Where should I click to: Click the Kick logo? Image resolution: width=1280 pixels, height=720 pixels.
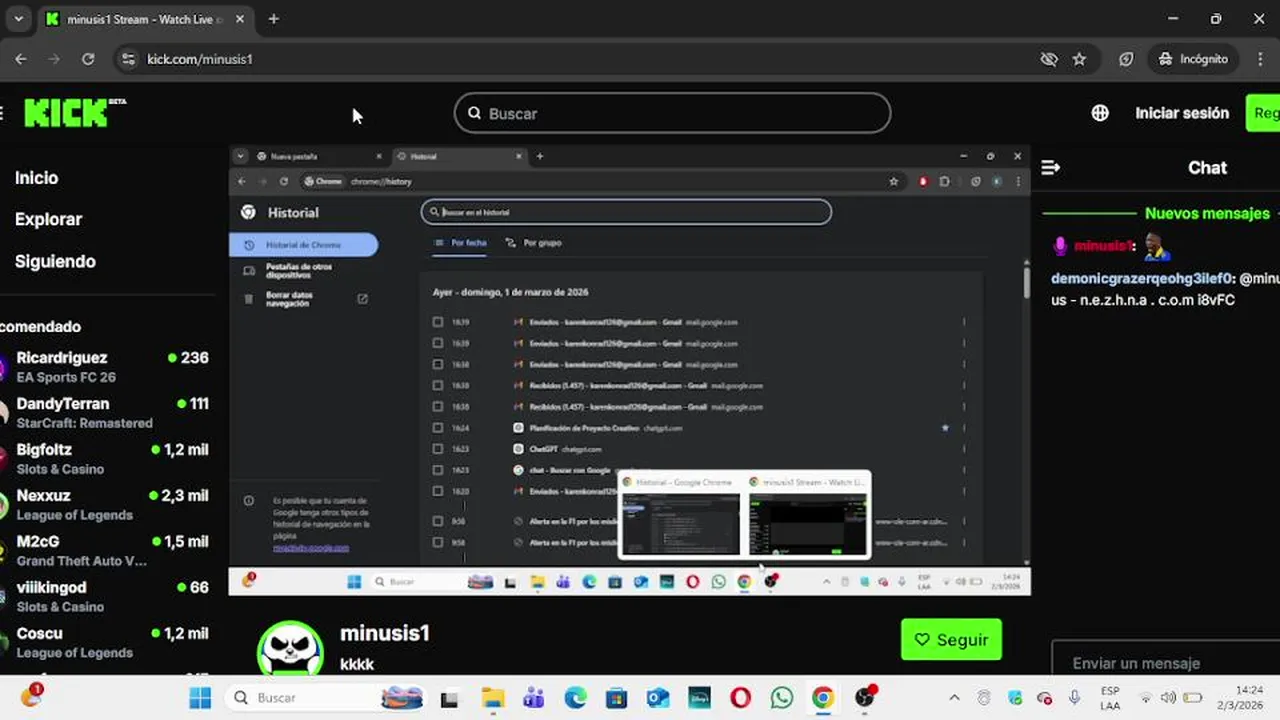[74, 113]
